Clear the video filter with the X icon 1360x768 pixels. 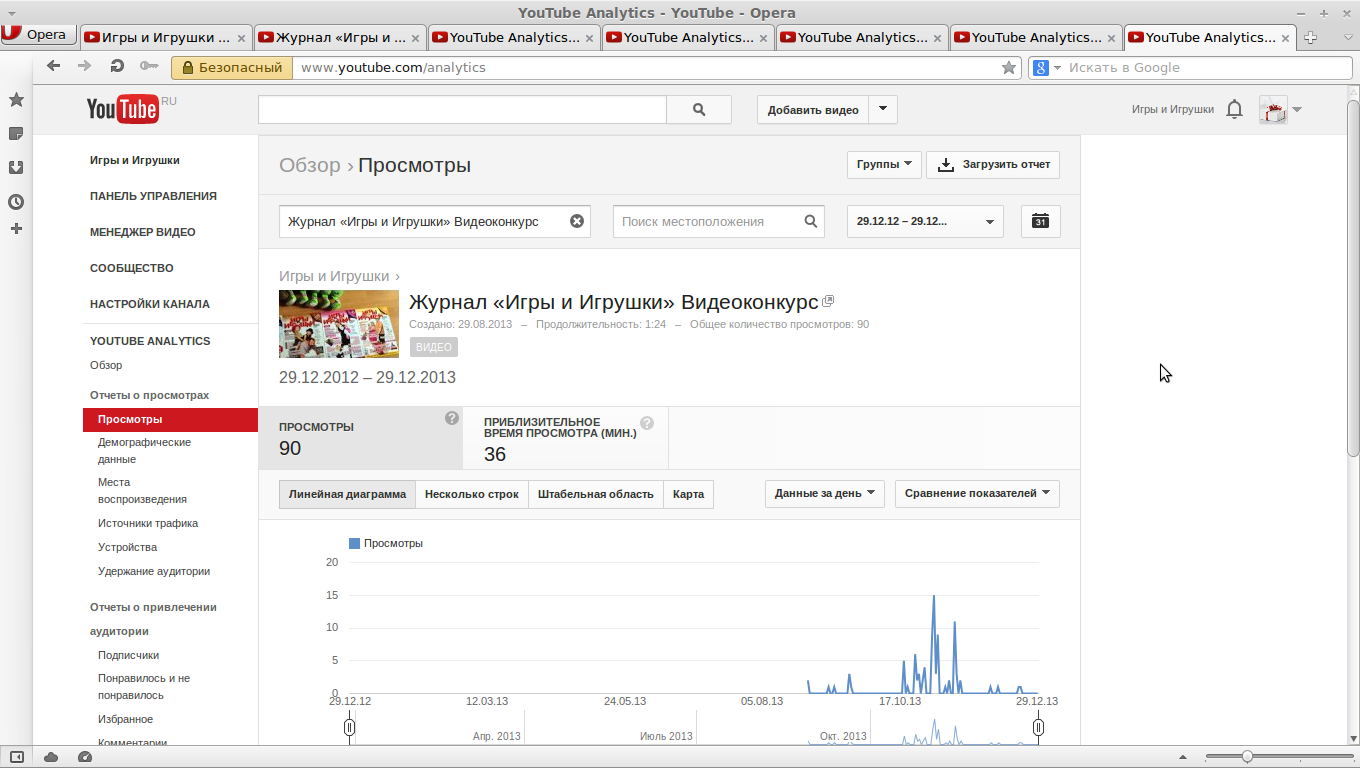click(x=577, y=221)
